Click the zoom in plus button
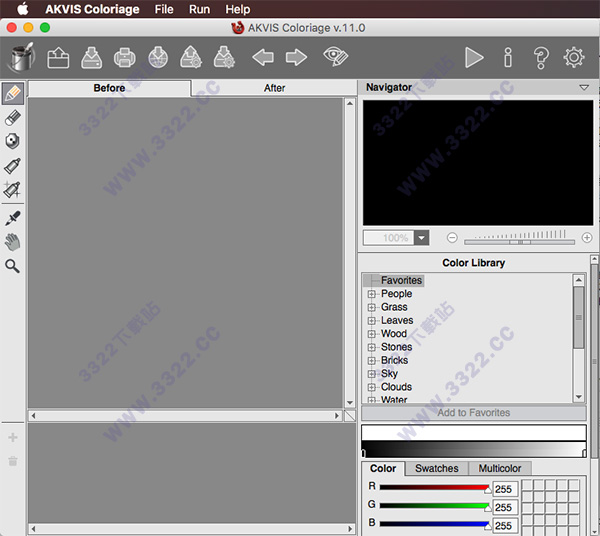600x536 pixels. 587,238
